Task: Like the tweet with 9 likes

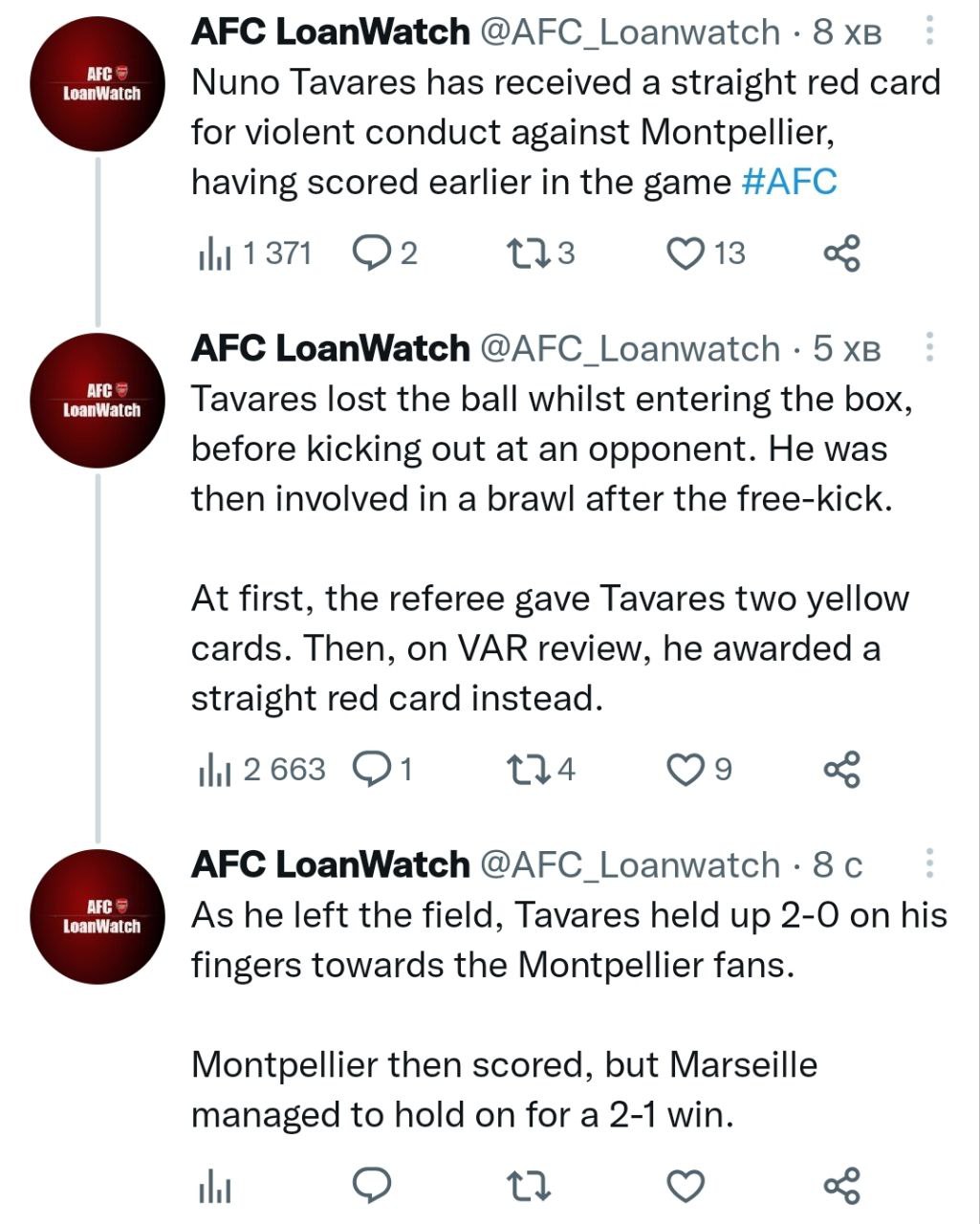Action: click(x=685, y=769)
